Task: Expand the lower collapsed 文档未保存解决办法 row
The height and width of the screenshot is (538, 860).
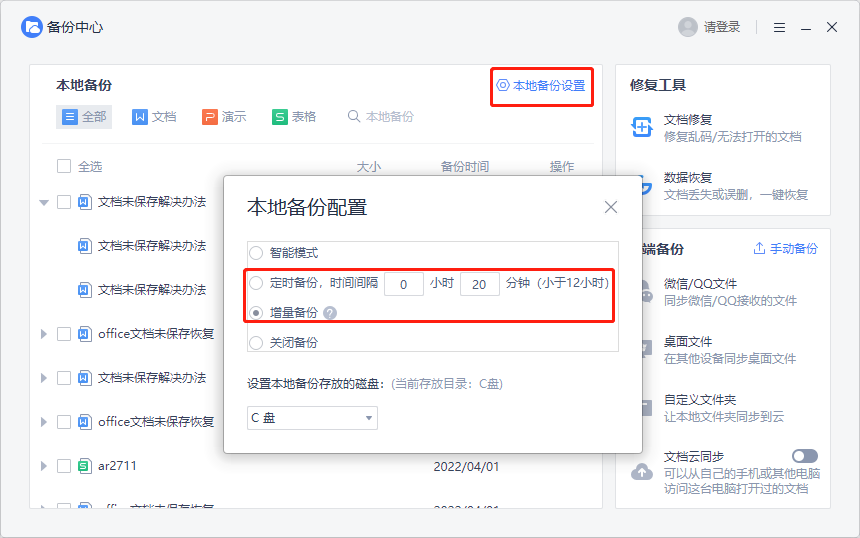Action: coord(44,378)
